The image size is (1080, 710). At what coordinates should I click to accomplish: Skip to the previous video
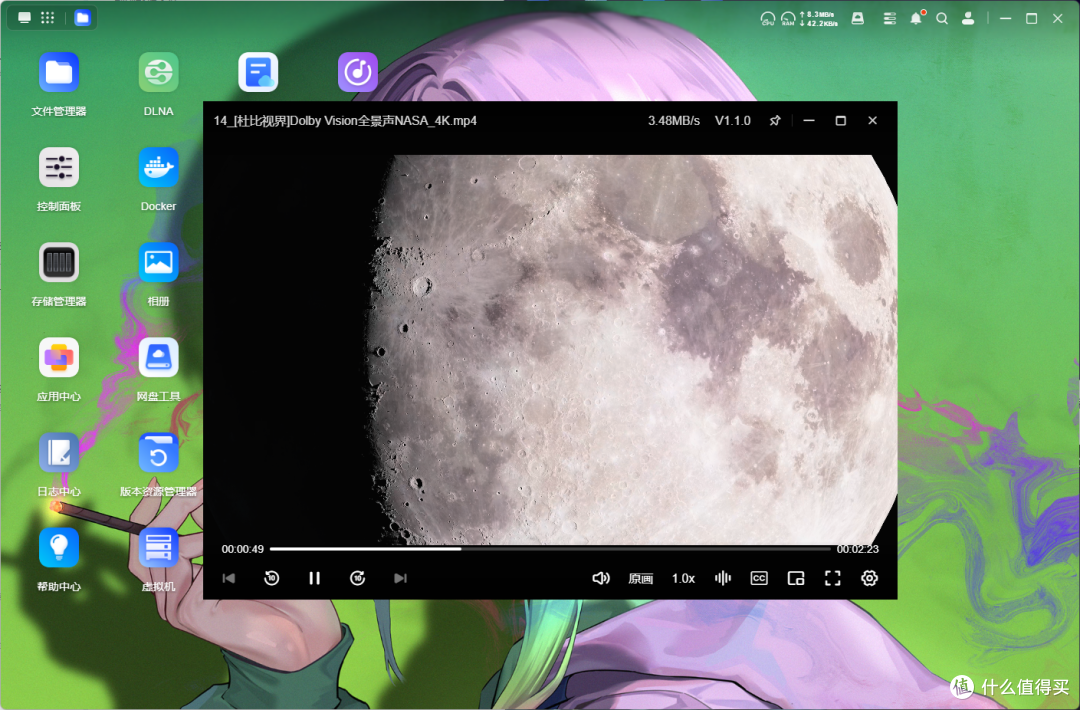pos(229,578)
